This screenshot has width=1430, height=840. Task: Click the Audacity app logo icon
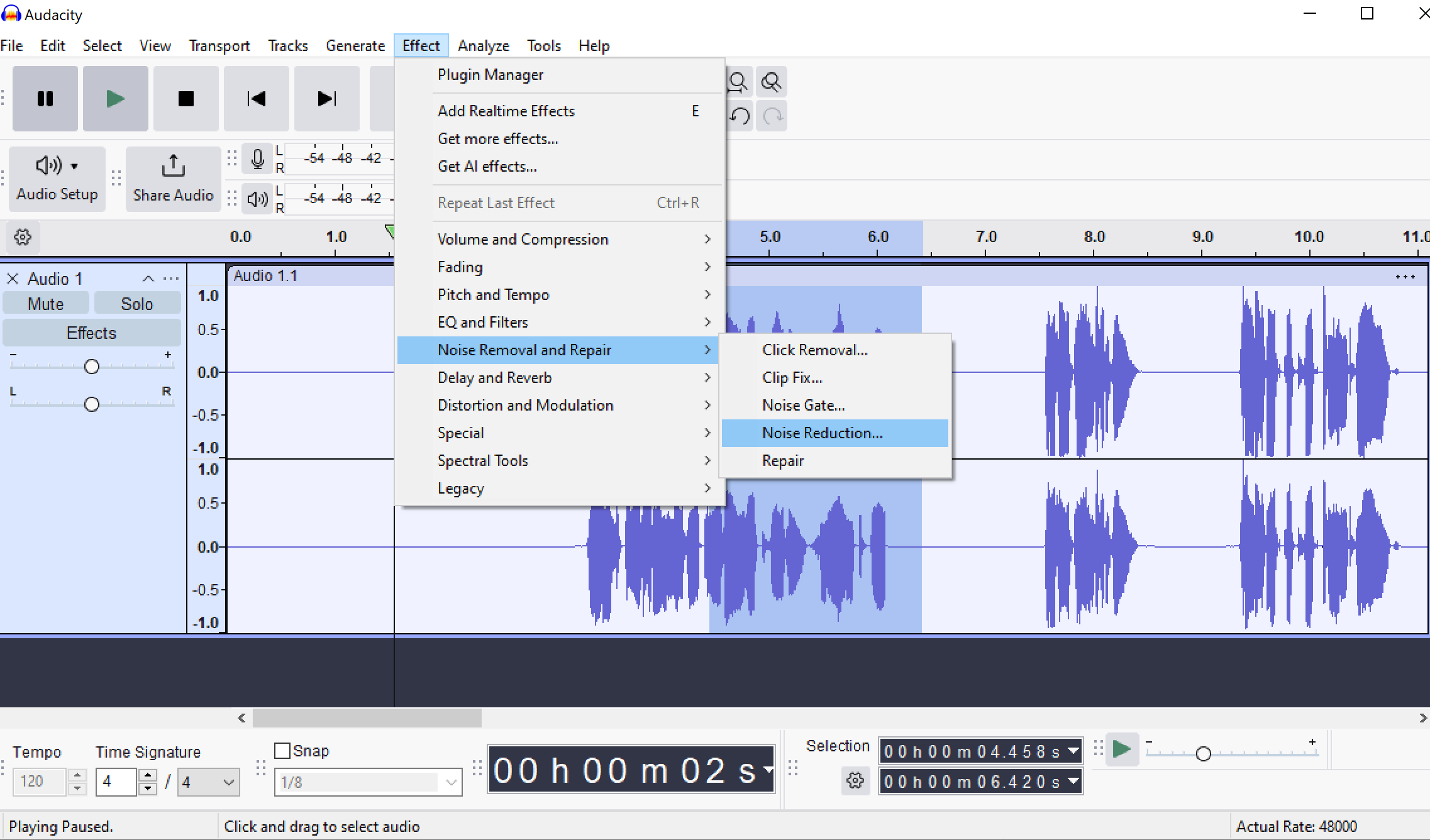(11, 14)
